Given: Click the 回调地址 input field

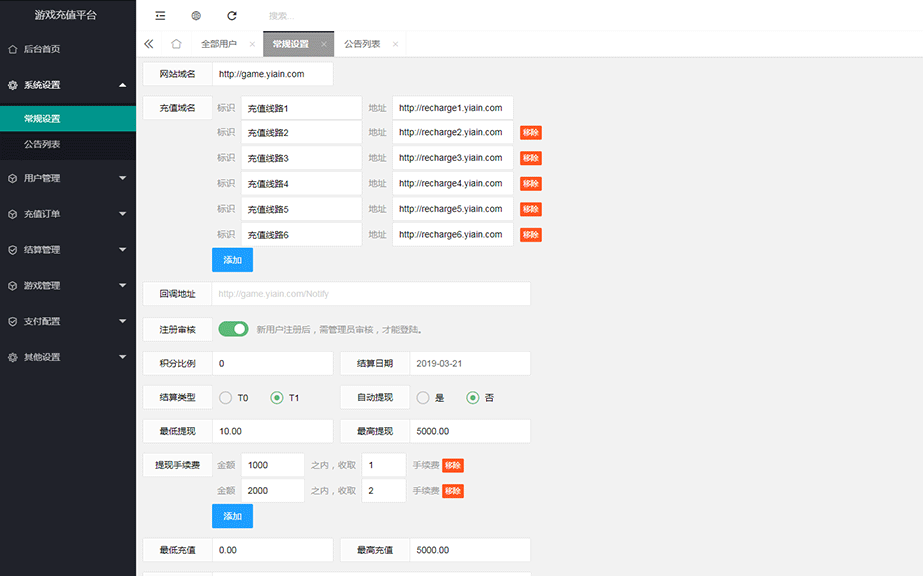Looking at the screenshot, I should [370, 294].
